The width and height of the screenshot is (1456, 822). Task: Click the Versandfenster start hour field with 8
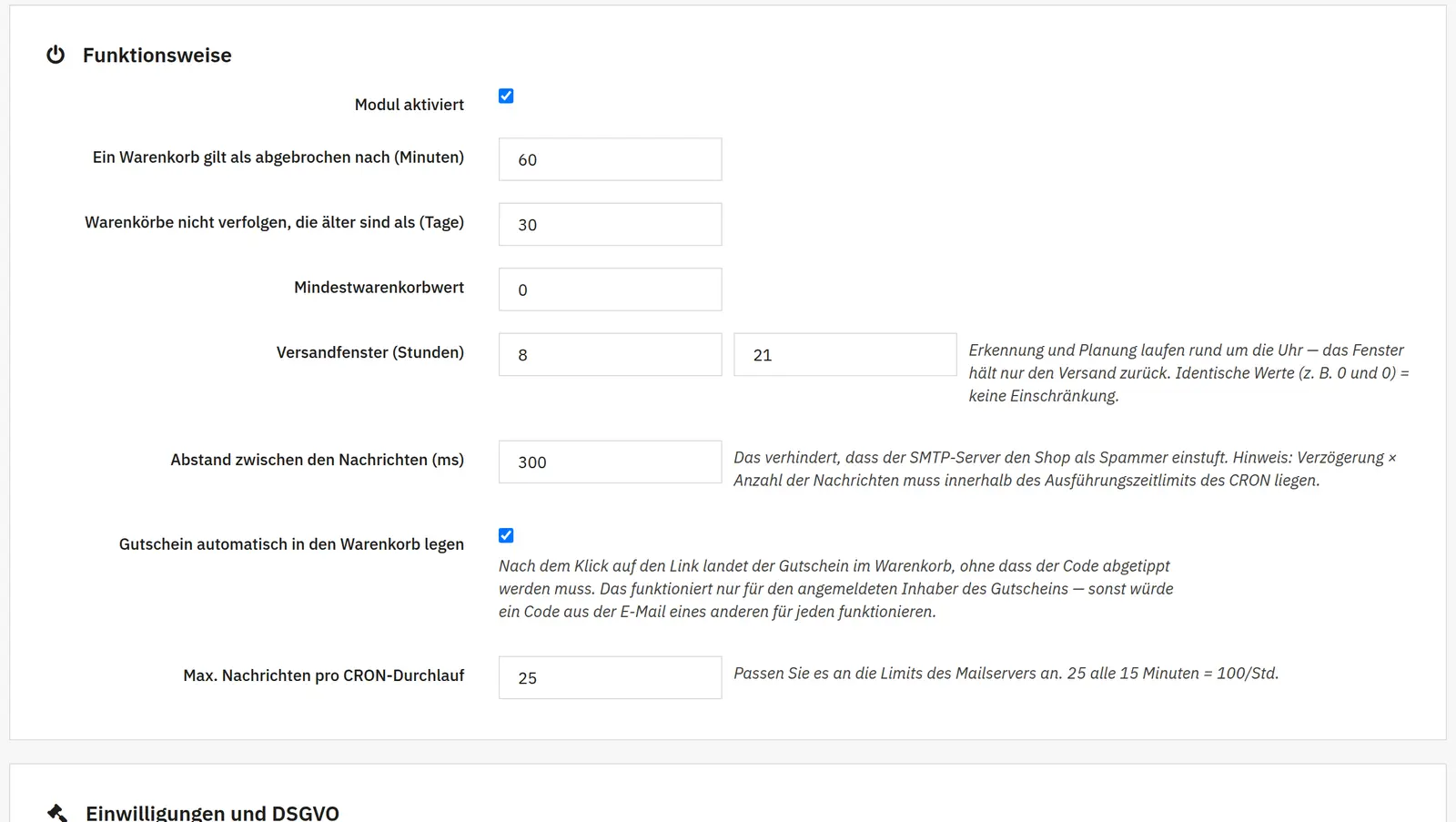(610, 355)
